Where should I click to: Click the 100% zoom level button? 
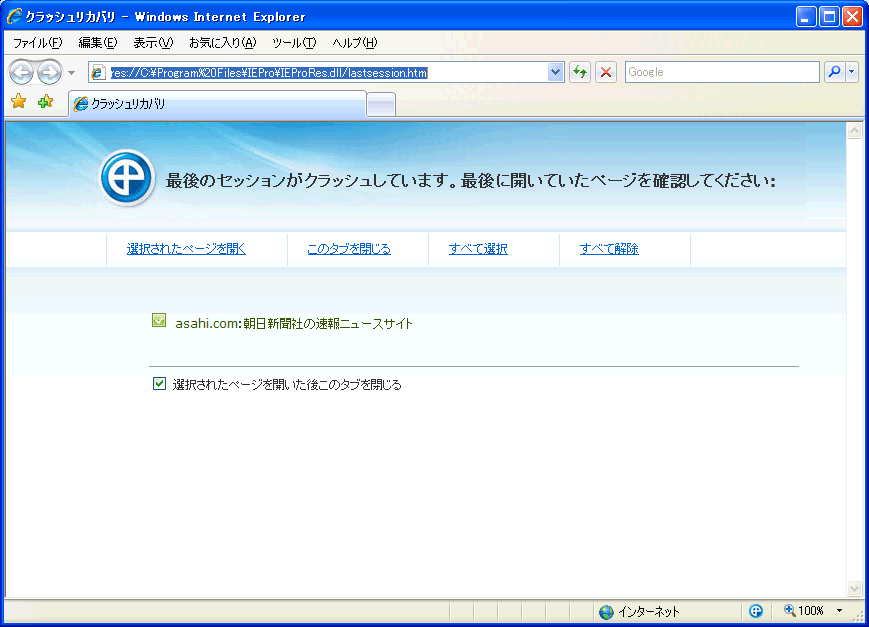[804, 611]
